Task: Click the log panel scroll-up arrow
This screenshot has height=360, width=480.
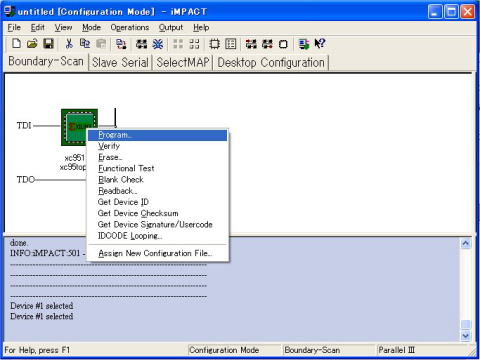Action: [466, 244]
